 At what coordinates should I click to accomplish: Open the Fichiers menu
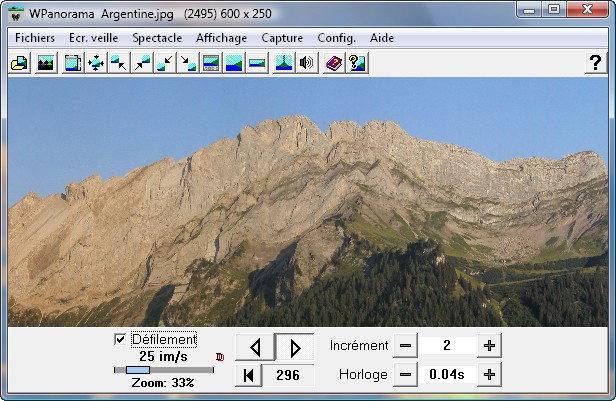click(35, 38)
